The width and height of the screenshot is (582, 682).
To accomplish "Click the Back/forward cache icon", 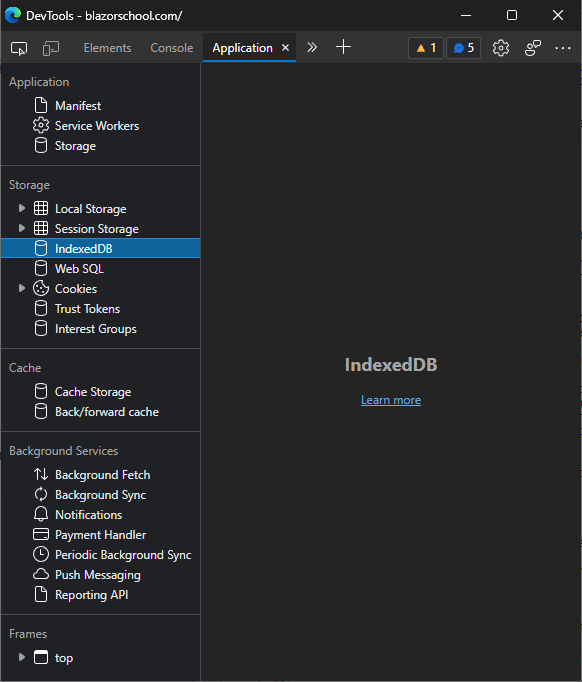I will 41,412.
